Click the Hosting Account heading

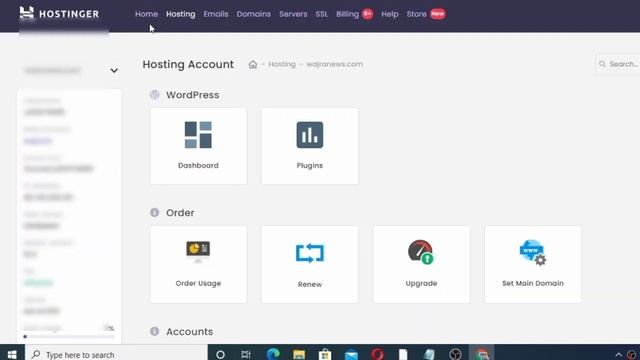(x=188, y=64)
